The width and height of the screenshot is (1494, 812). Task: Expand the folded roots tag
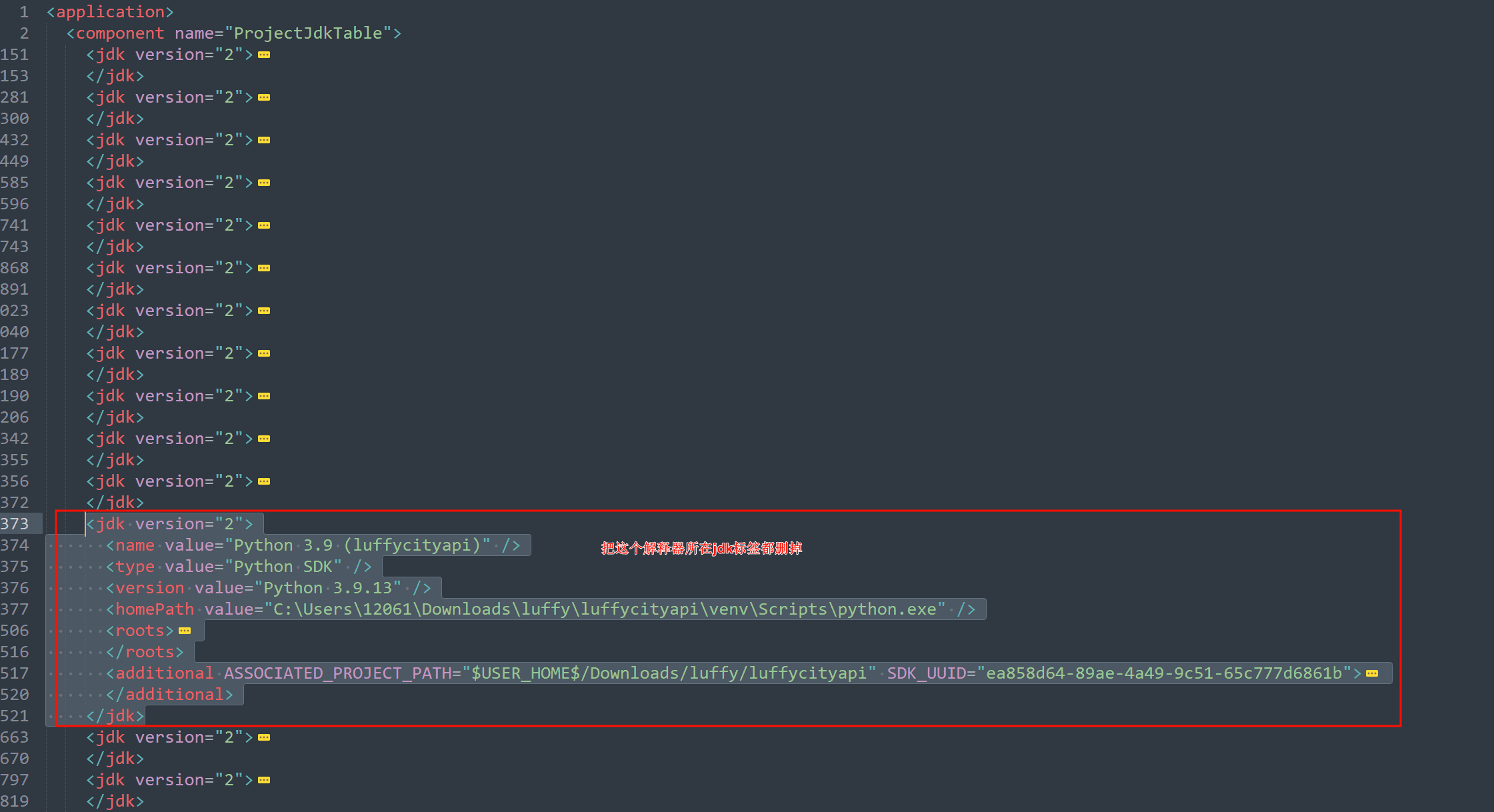point(185,631)
